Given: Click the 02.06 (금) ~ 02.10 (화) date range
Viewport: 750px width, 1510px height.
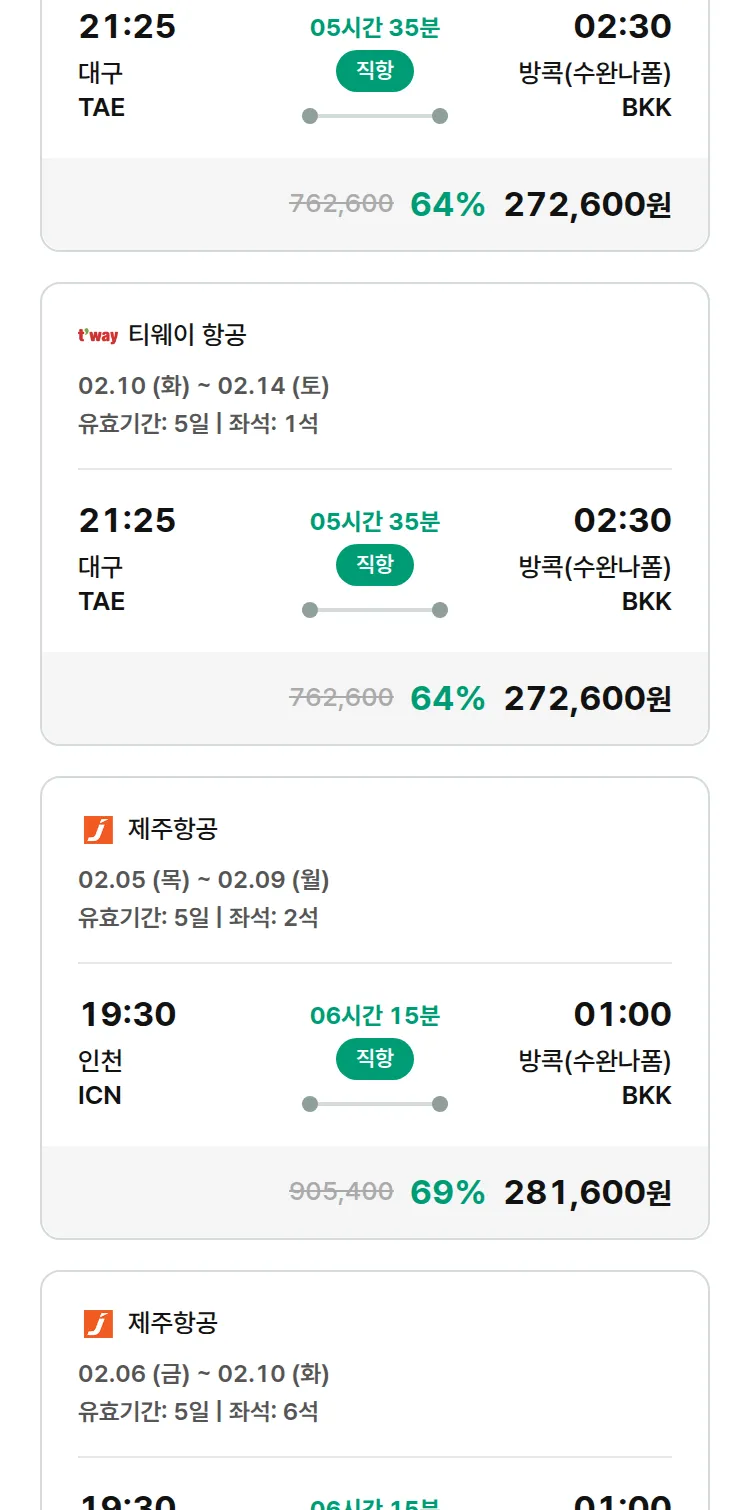Looking at the screenshot, I should 204,1374.
